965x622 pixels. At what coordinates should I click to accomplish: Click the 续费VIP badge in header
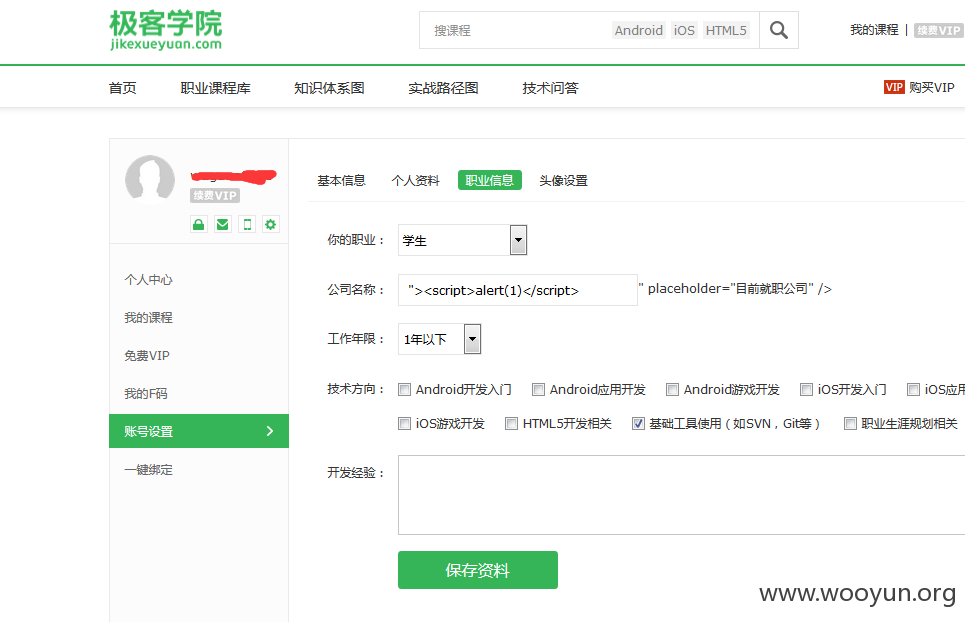939,30
